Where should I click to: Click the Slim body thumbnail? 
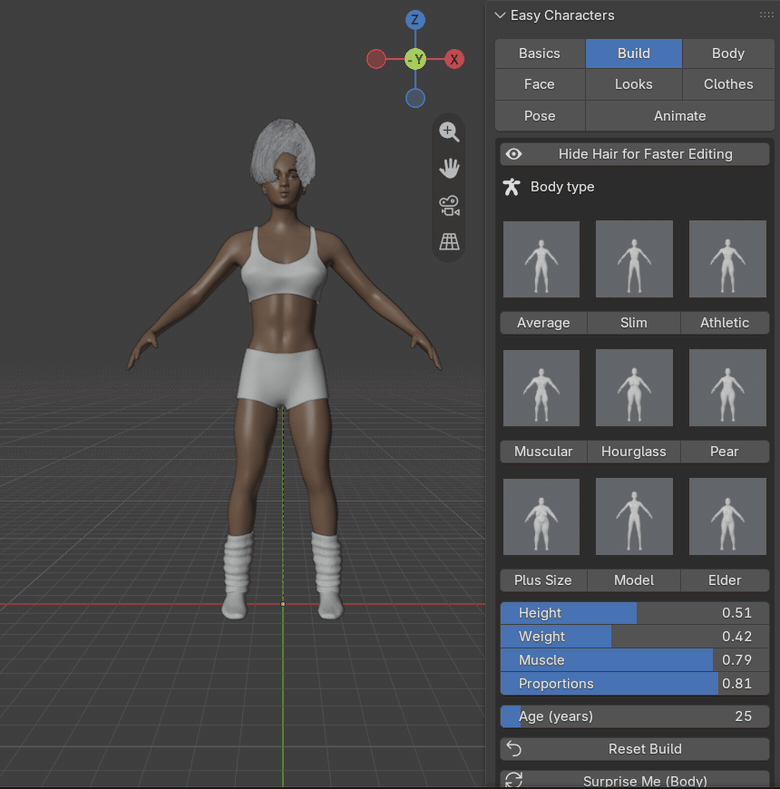634,259
